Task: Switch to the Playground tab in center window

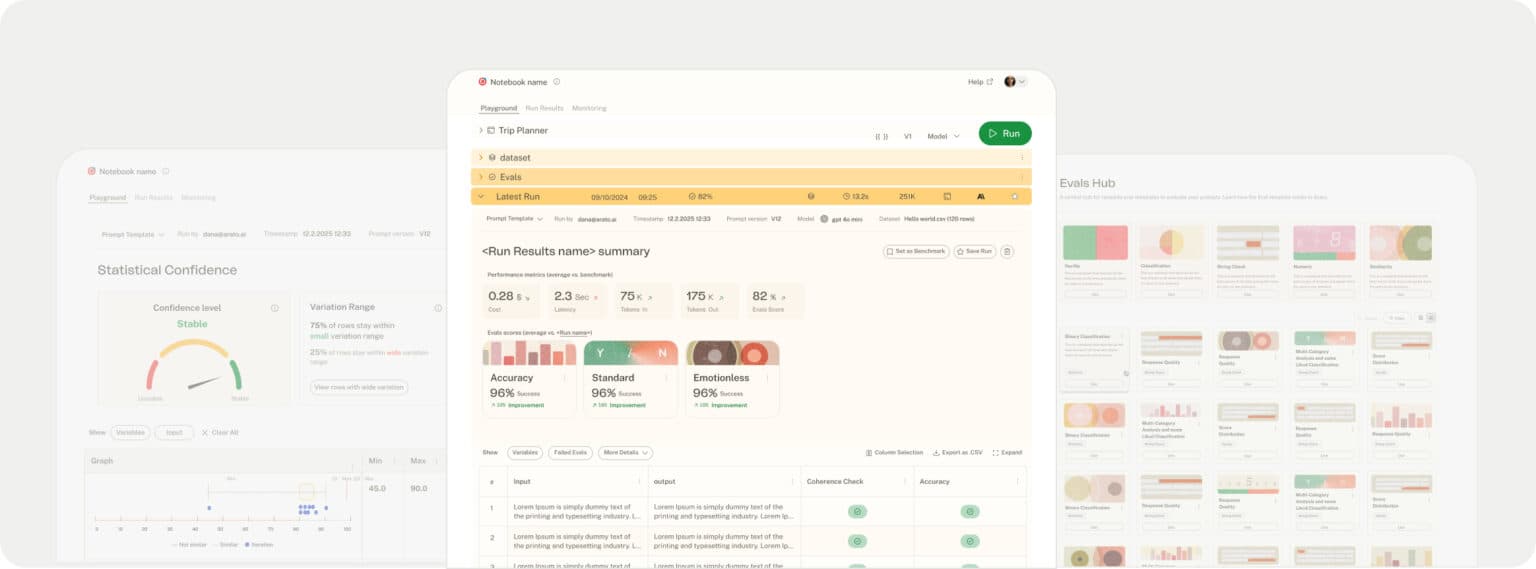Action: click(498, 108)
